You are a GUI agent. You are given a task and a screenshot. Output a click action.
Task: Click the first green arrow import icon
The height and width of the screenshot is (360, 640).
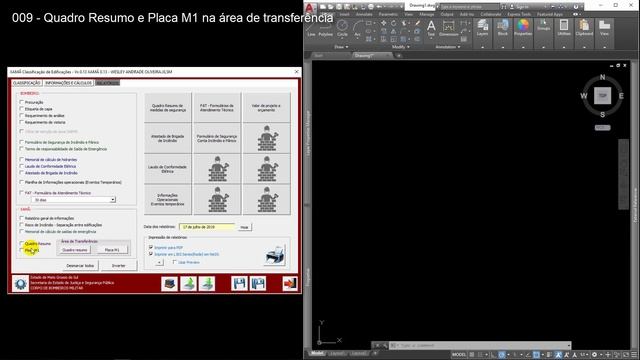click(188, 284)
